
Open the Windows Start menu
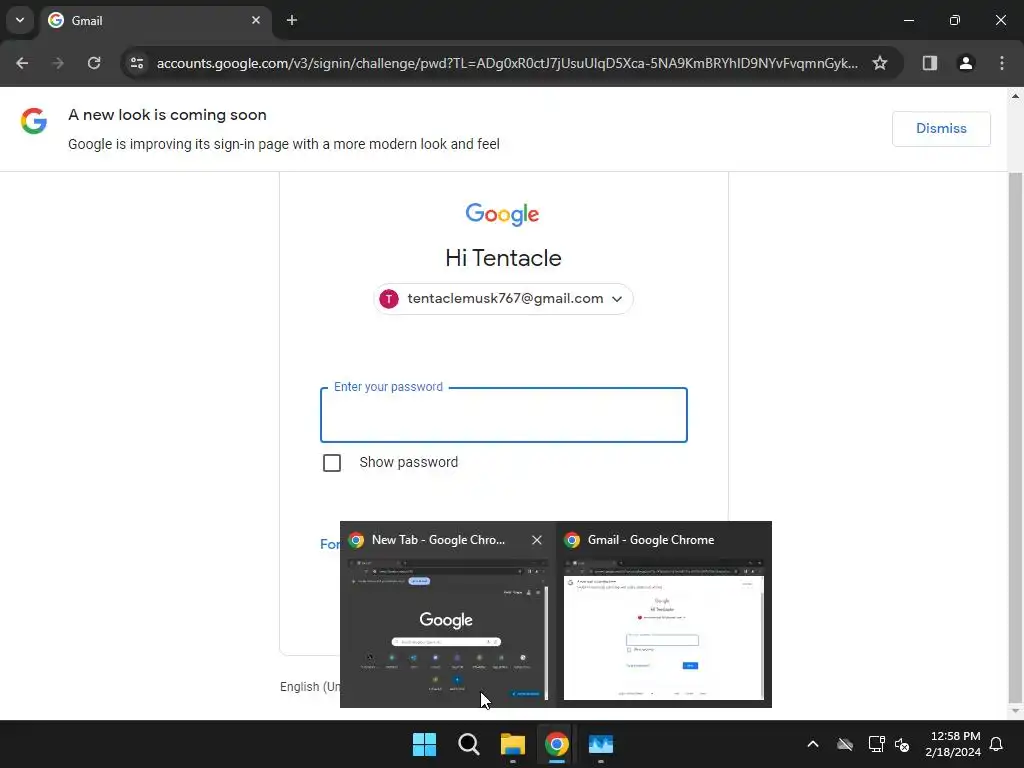point(424,744)
